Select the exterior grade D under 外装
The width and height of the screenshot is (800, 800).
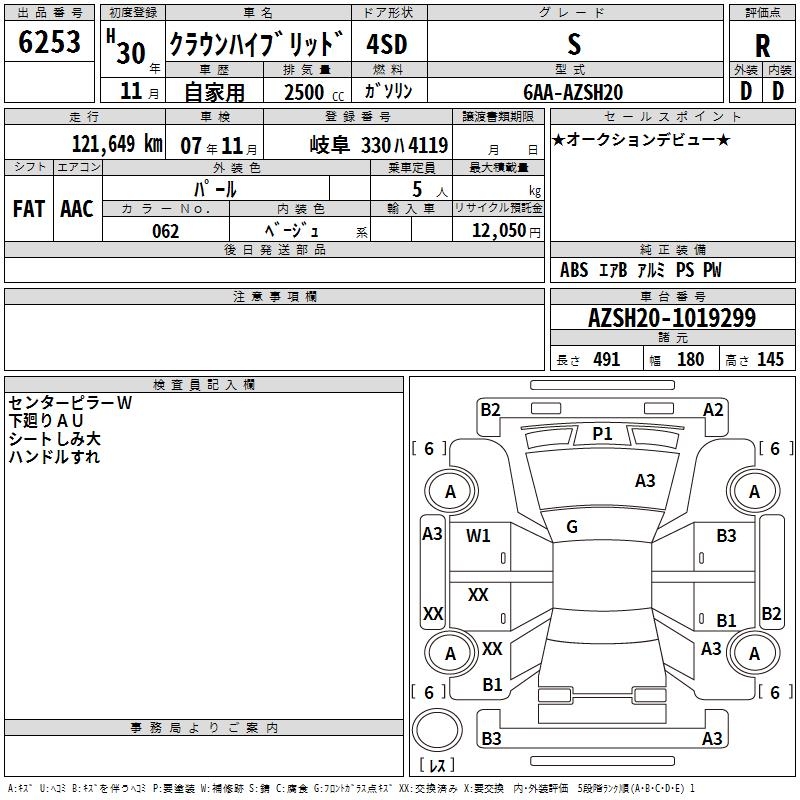click(745, 91)
